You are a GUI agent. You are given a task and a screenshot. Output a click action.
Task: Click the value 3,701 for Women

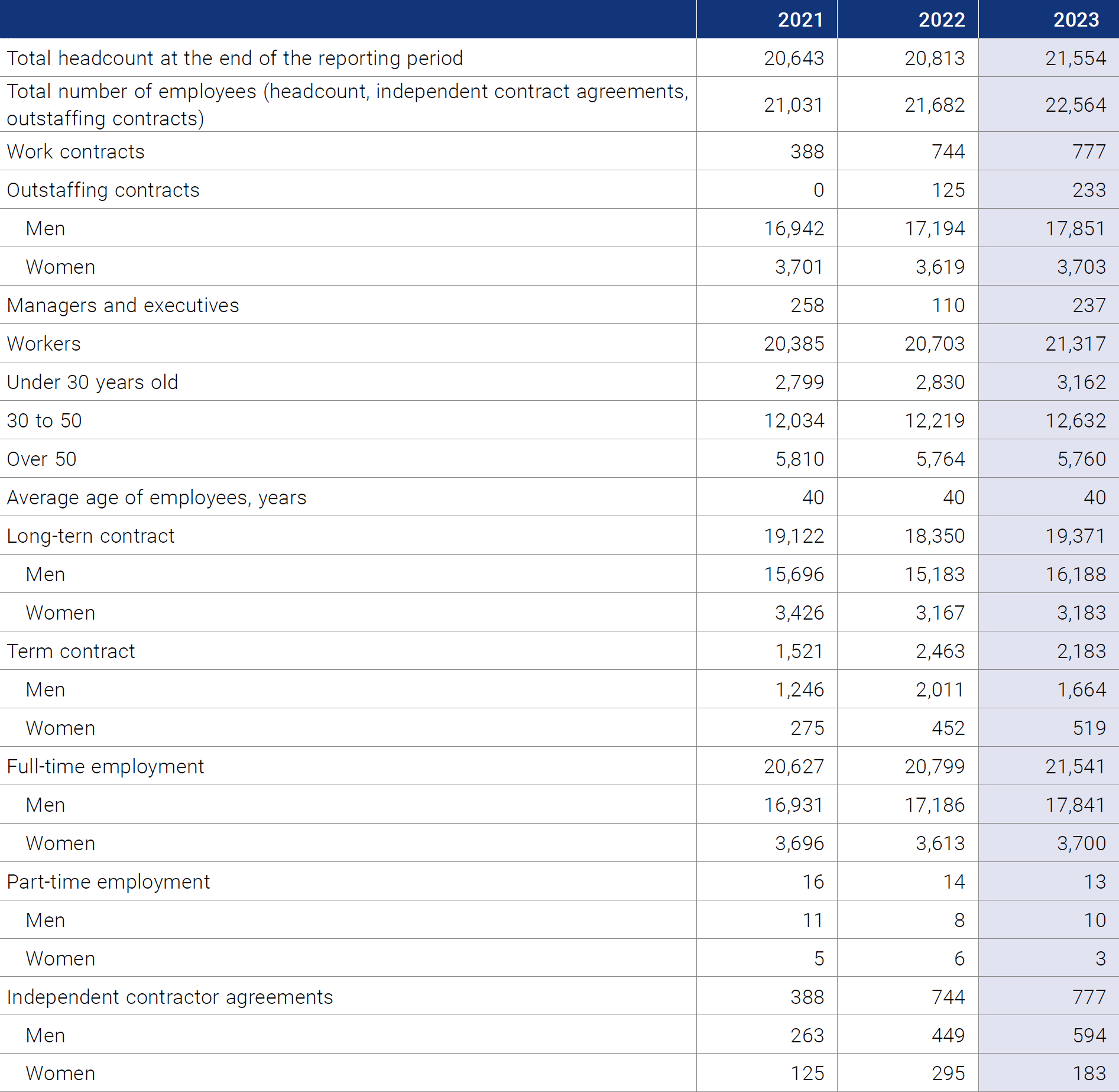coord(799,267)
